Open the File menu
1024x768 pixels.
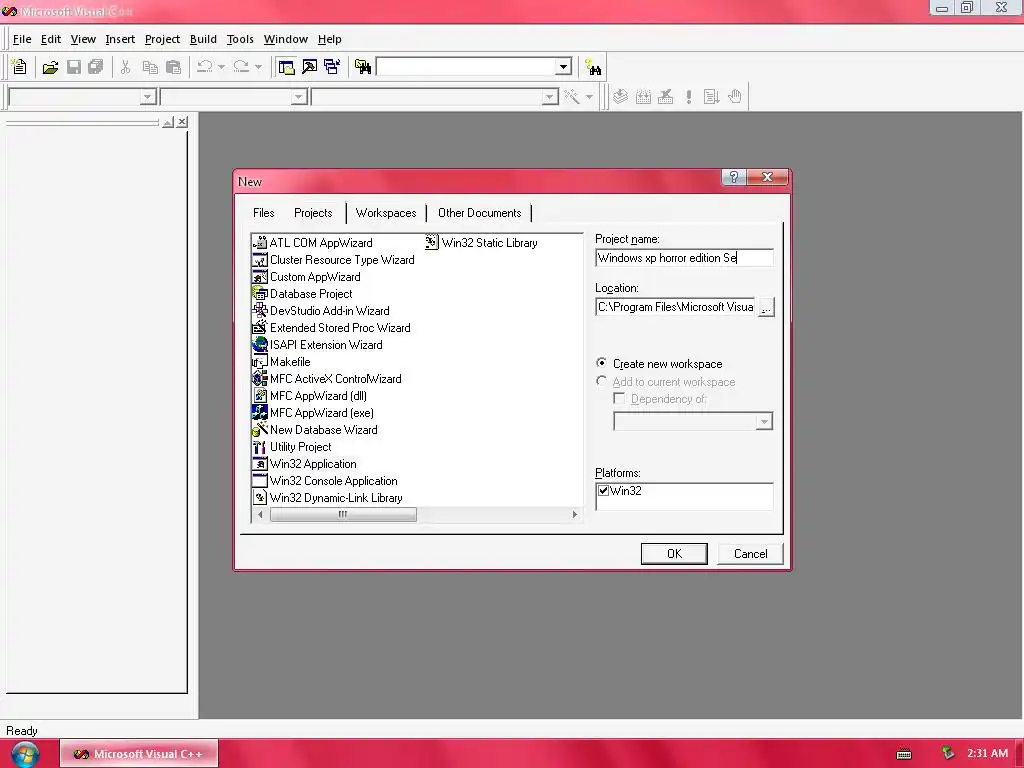[22, 39]
